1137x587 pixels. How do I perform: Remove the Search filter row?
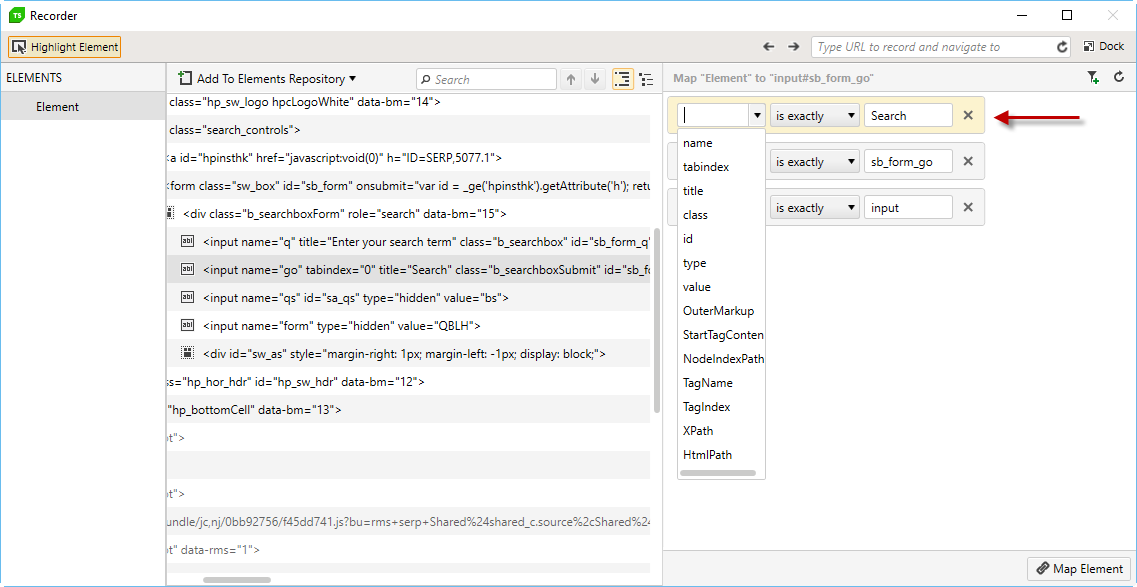click(x=968, y=115)
